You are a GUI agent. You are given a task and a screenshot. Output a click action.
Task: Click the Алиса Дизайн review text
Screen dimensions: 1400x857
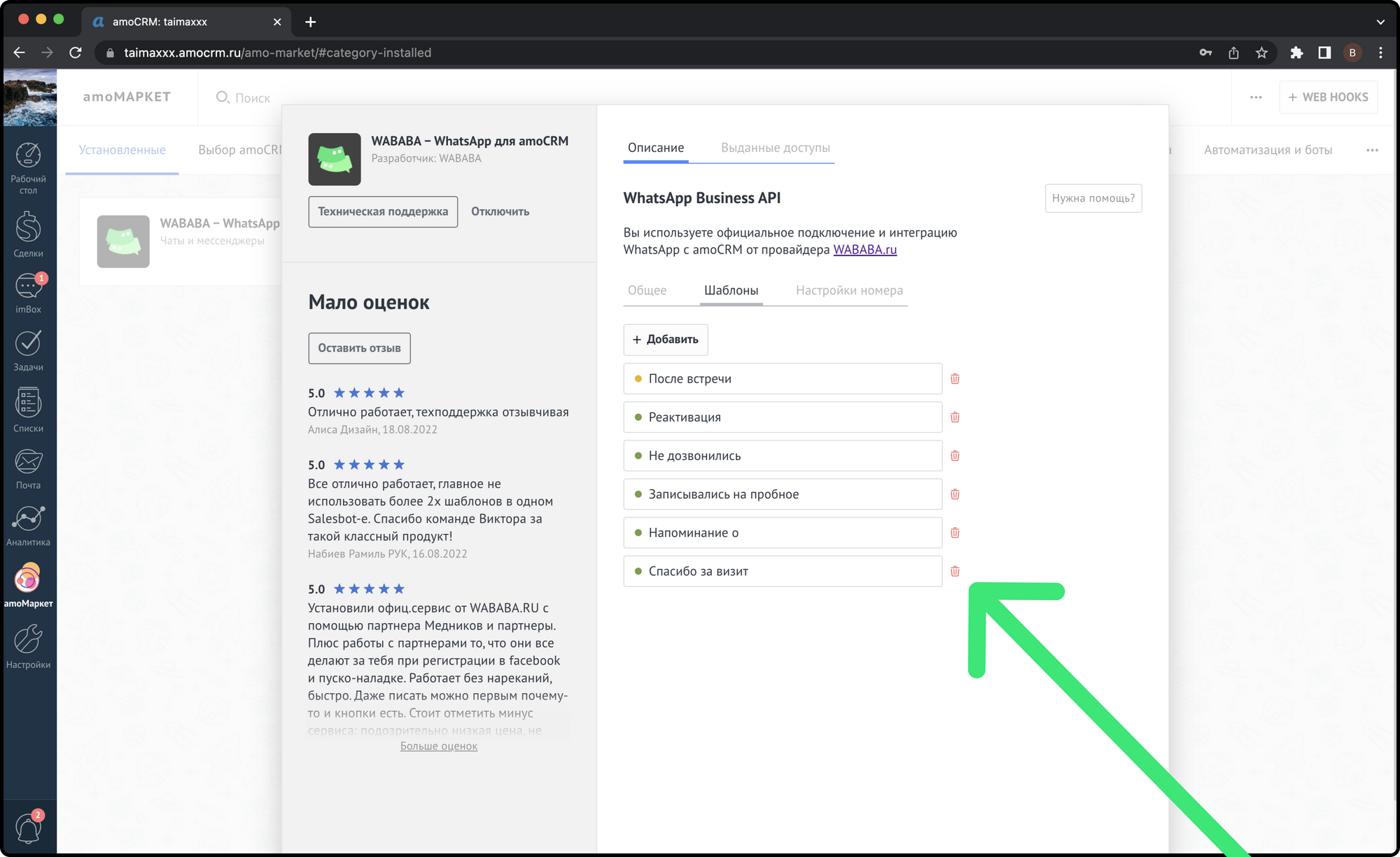(438, 412)
